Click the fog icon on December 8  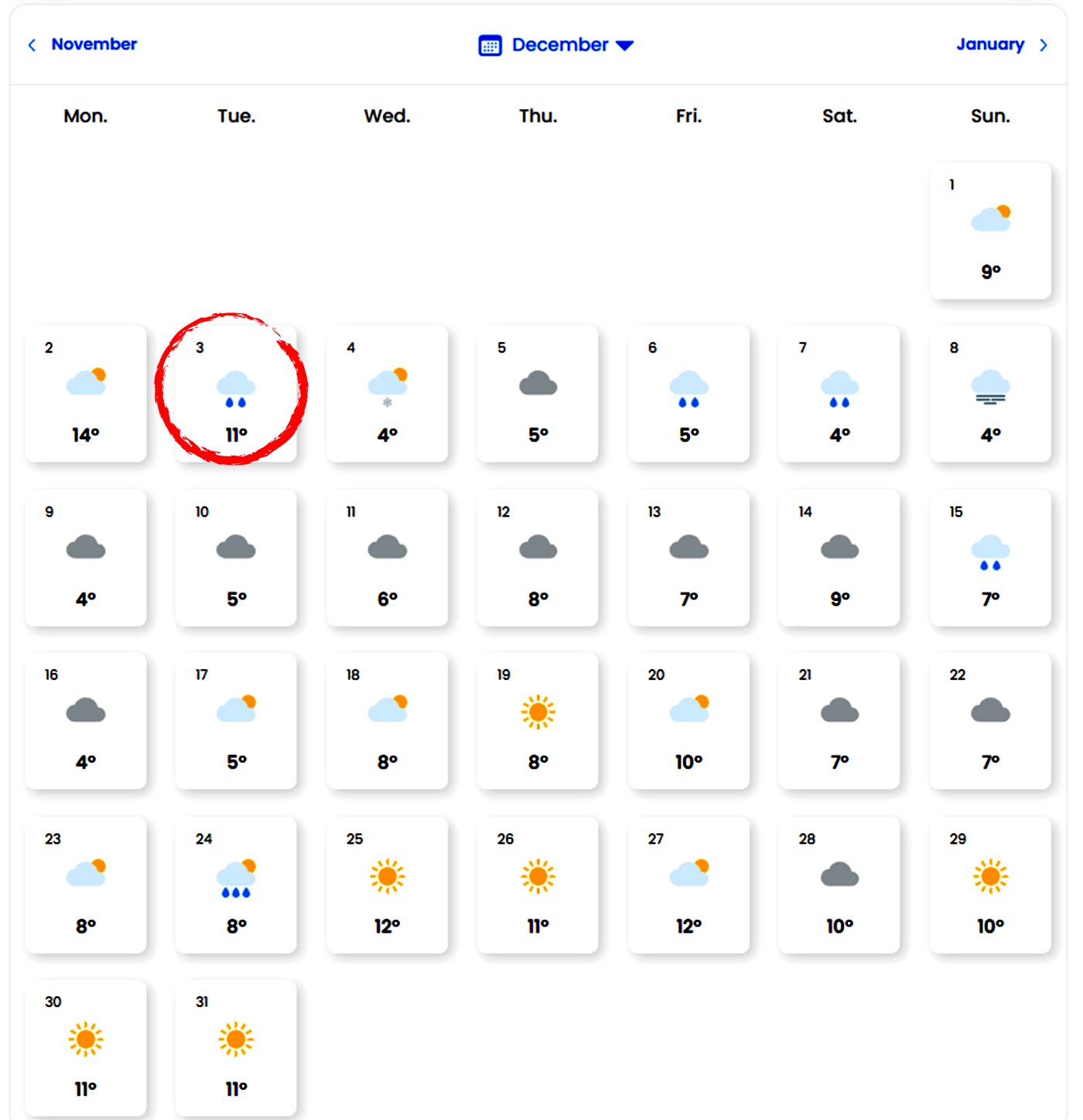tap(990, 387)
